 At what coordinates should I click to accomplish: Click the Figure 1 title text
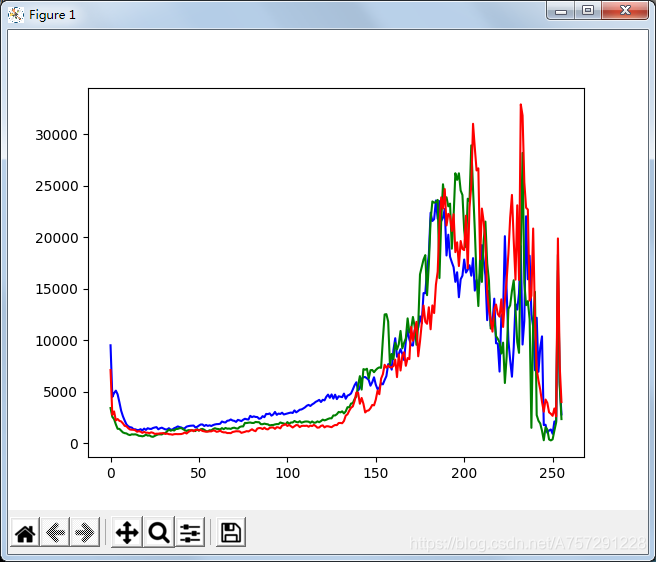(x=52, y=15)
